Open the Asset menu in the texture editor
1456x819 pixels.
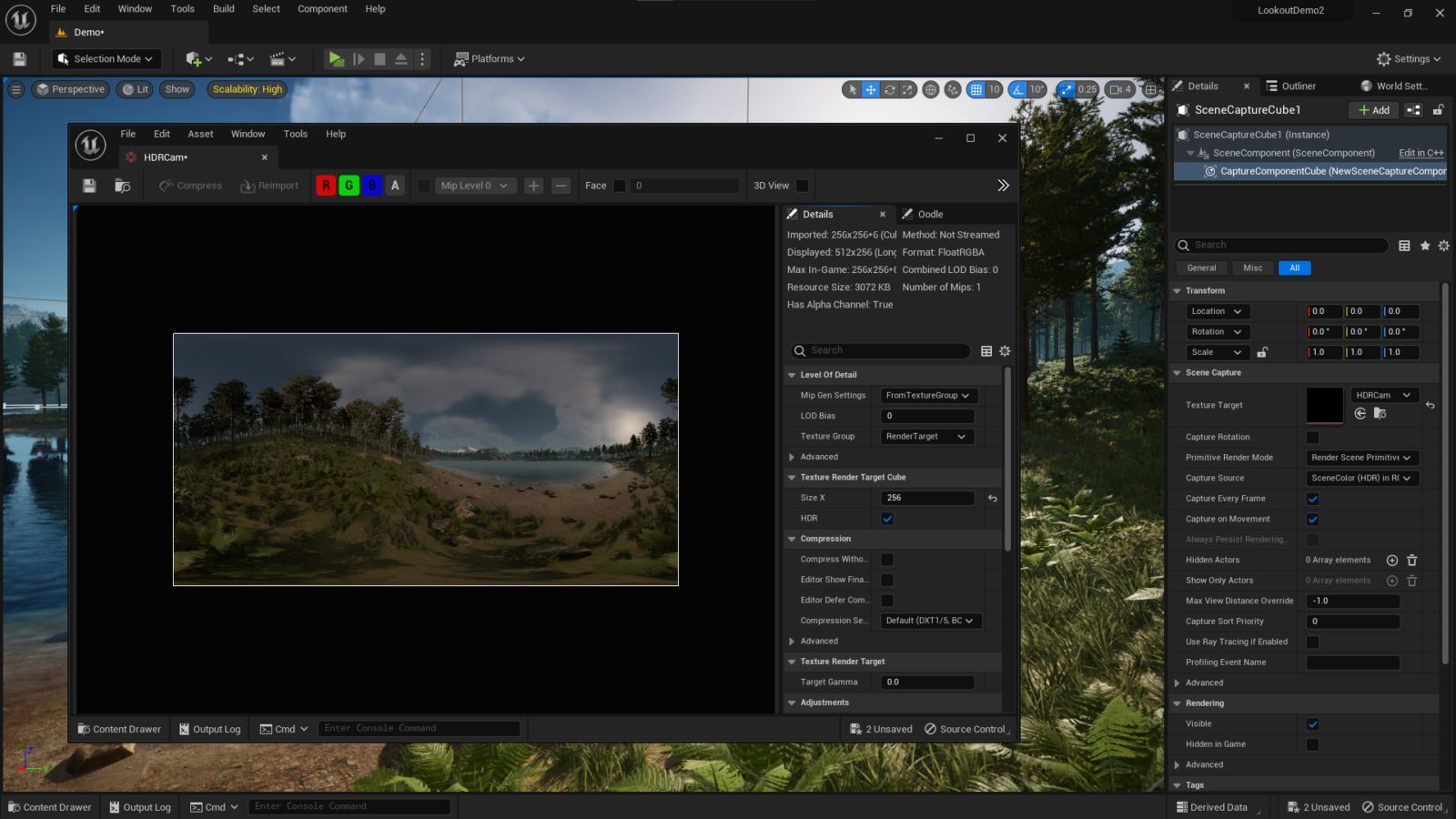coord(199,134)
